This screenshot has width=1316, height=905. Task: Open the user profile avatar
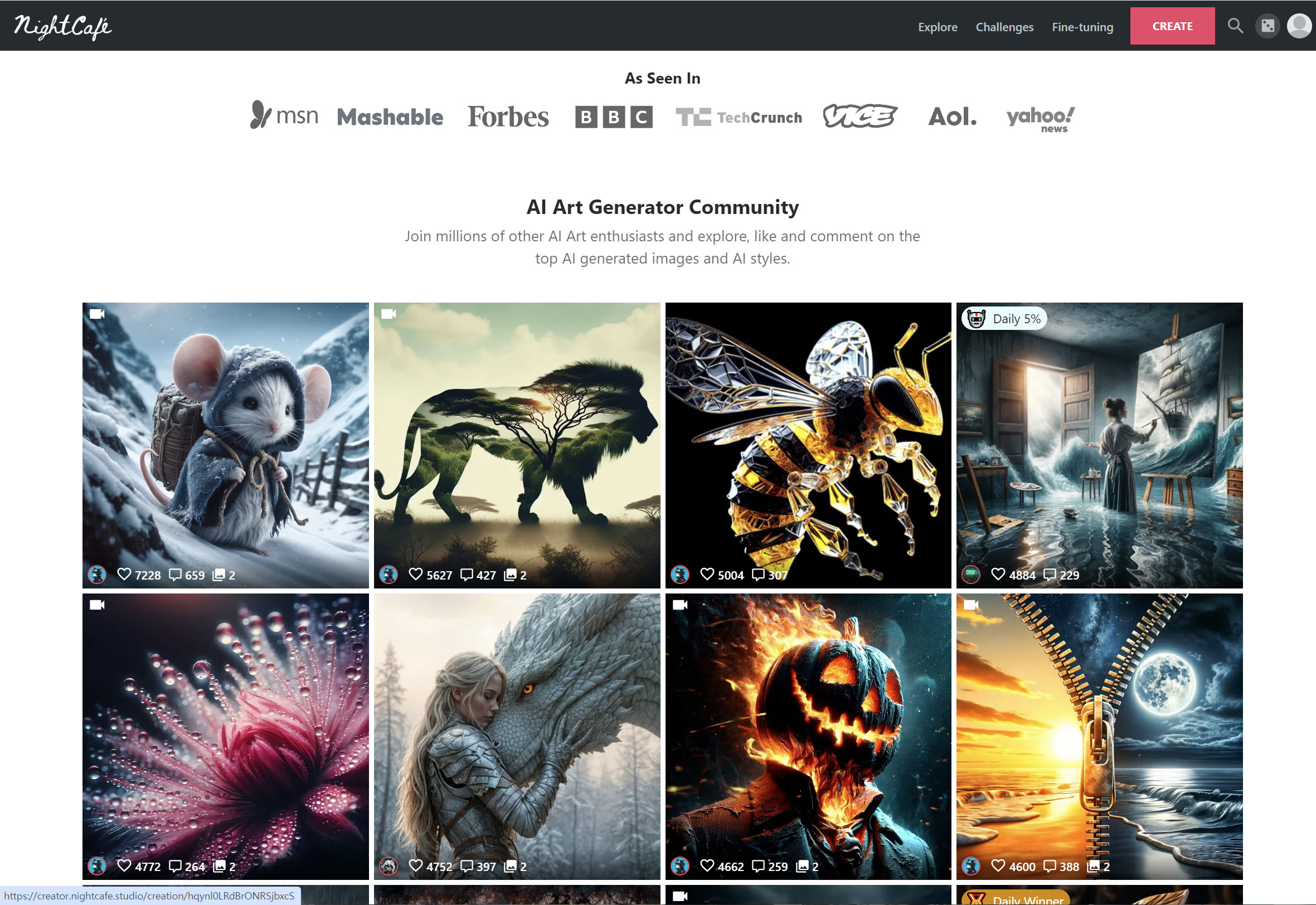1299,26
